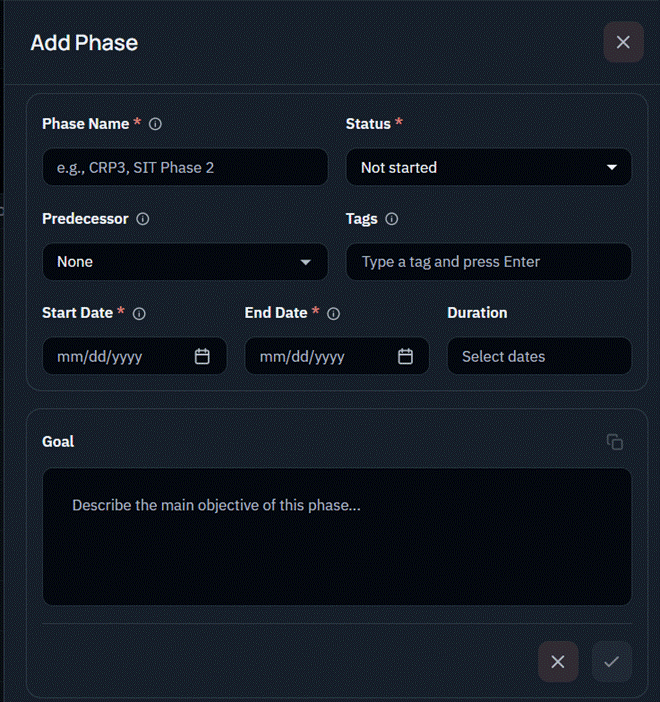Viewport: 660px width, 702px height.
Task: Copy the Goal text with copy icon
Action: (615, 442)
